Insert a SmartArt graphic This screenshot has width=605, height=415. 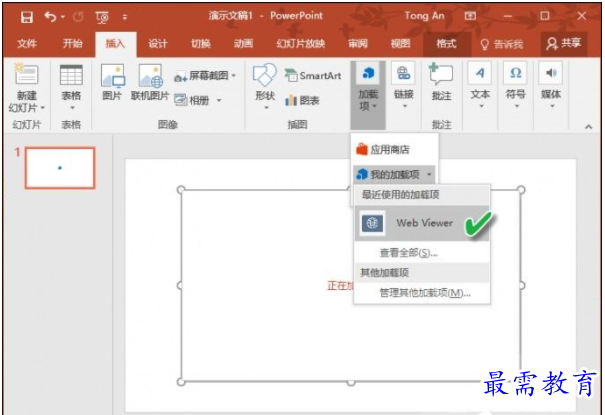[x=313, y=76]
